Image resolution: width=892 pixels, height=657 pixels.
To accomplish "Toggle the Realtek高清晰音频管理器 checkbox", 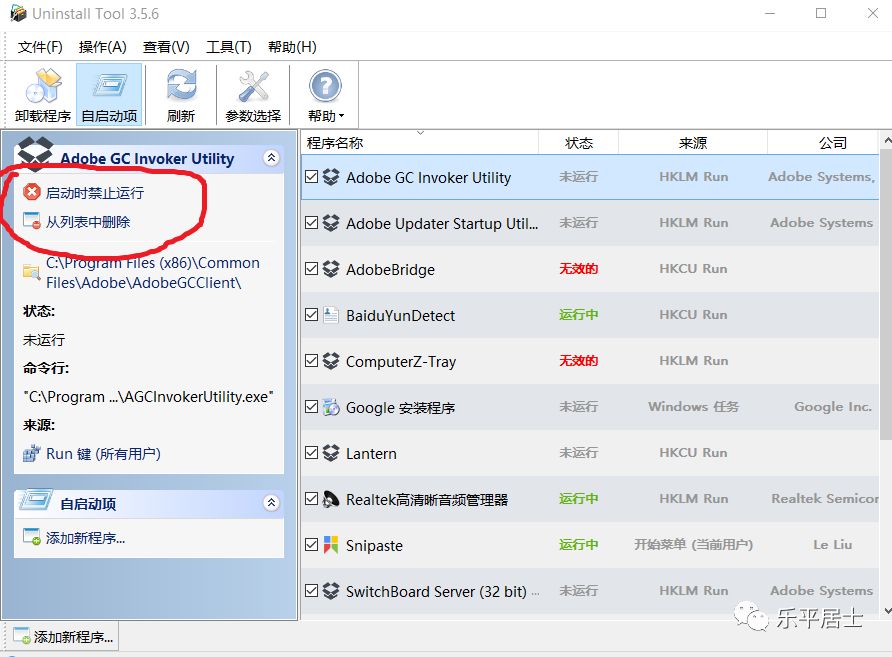I will (x=312, y=499).
